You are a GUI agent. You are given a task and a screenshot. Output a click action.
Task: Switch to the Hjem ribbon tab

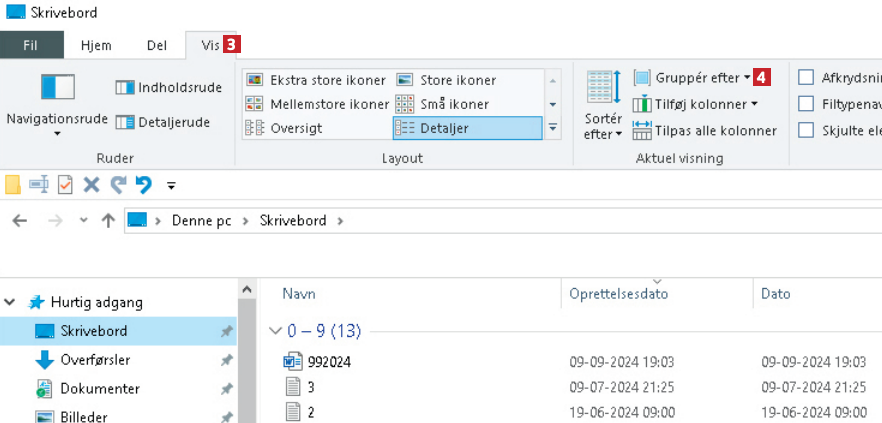[x=96, y=46]
